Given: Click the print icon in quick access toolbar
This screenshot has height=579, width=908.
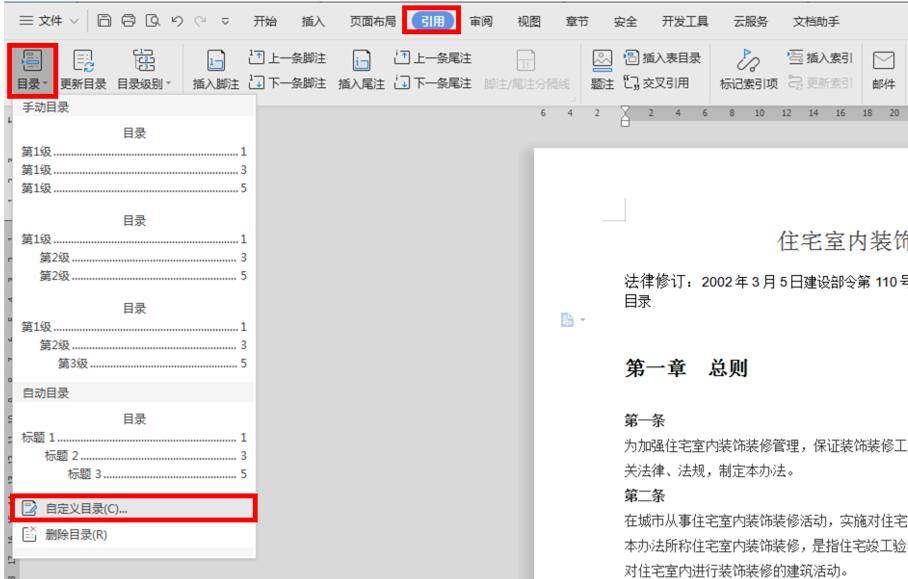Looking at the screenshot, I should pyautogui.click(x=126, y=21).
